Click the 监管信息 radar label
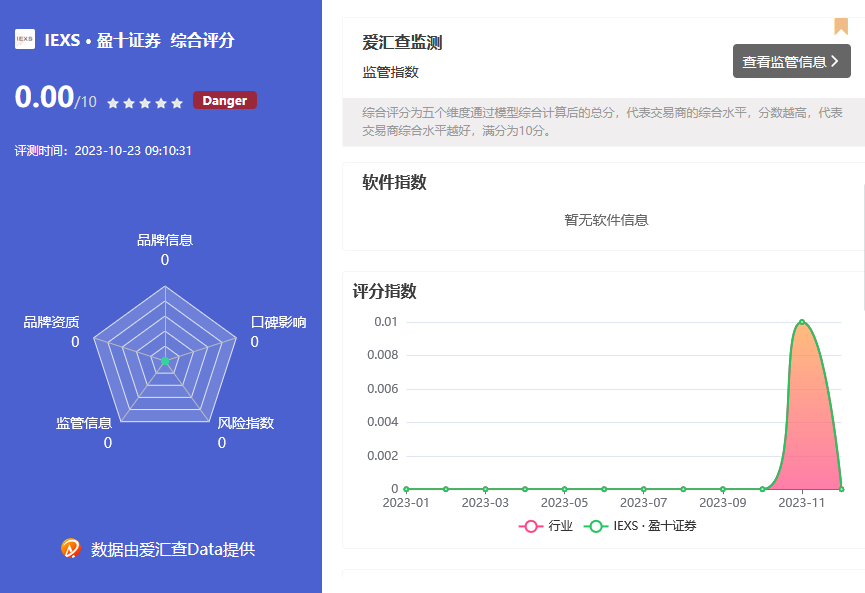Viewport: 865px width, 593px height. pyautogui.click(x=84, y=423)
